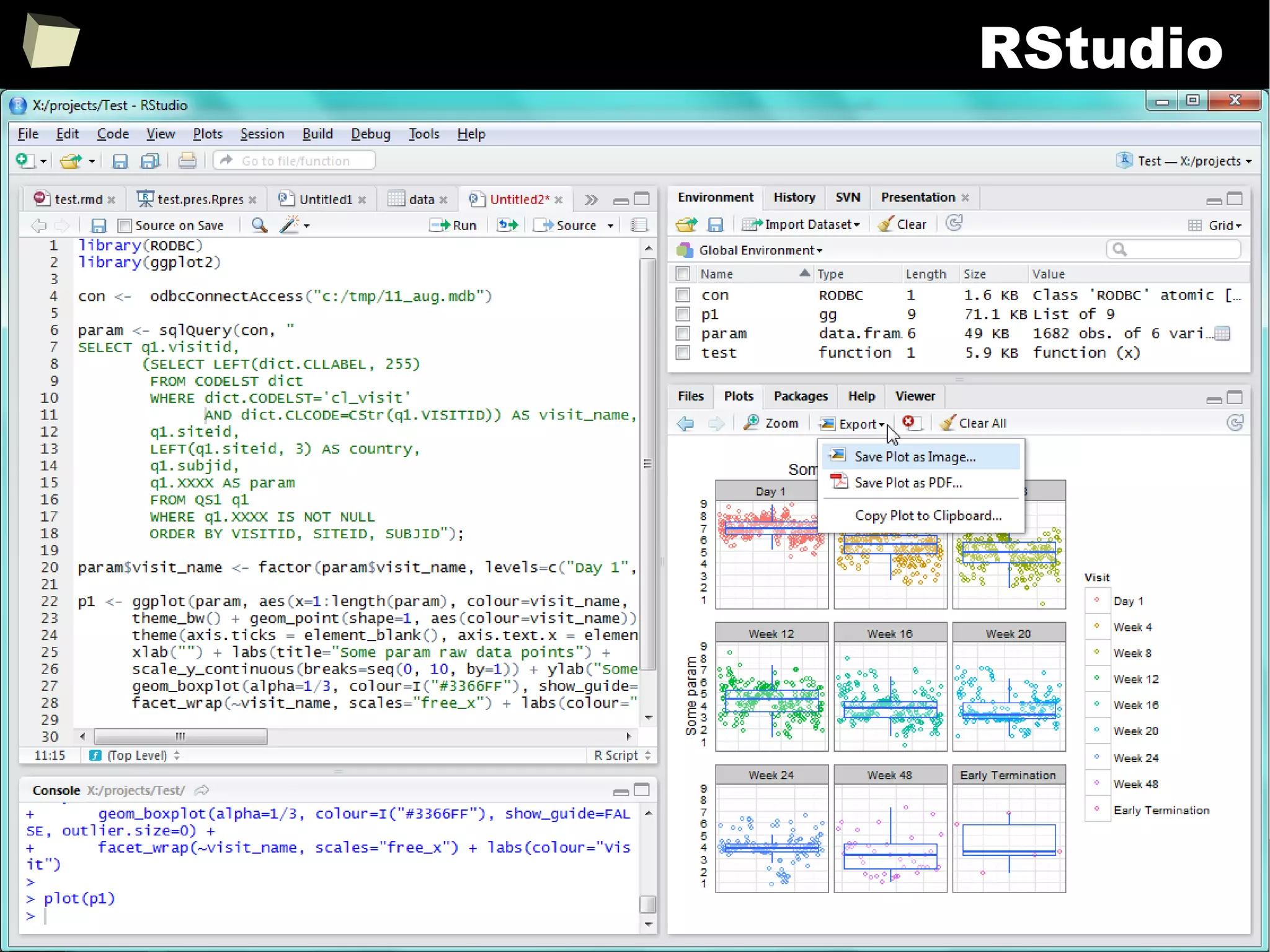The width and height of the screenshot is (1270, 952).
Task: Select Save Plot as Image menu item
Action: pyautogui.click(x=921, y=456)
